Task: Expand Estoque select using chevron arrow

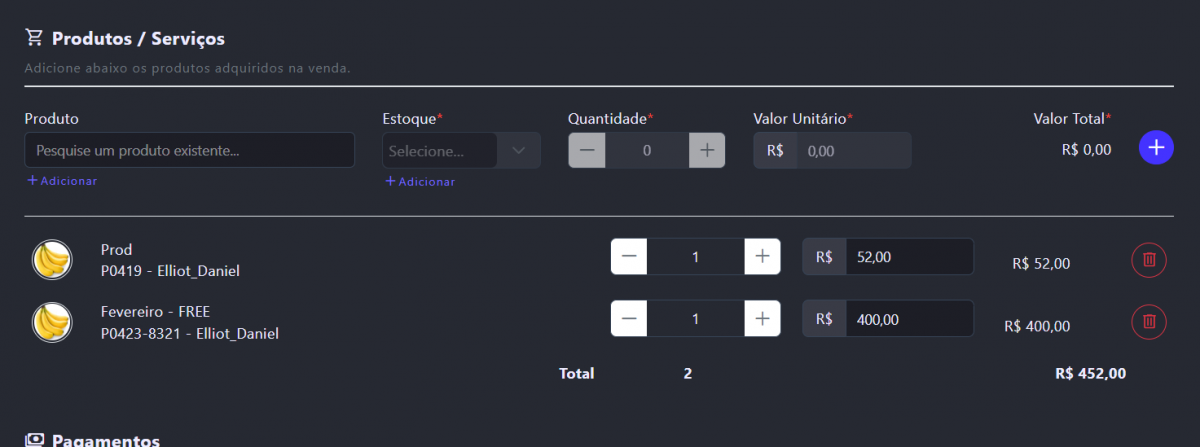Action: [x=518, y=151]
